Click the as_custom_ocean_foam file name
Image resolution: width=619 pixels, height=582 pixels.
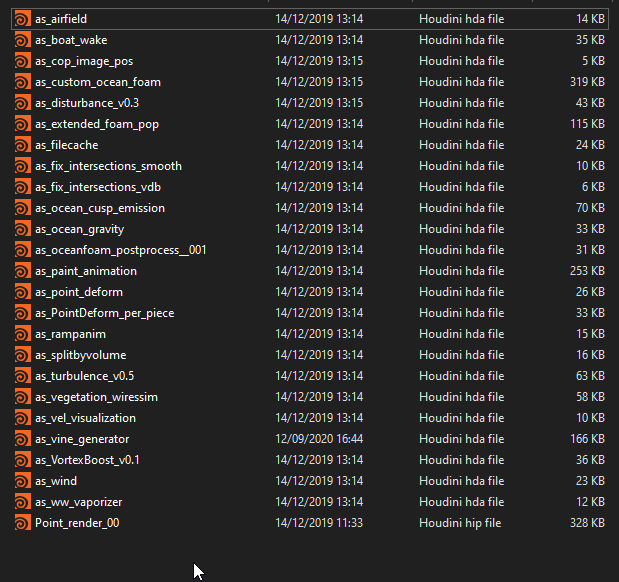[x=98, y=82]
